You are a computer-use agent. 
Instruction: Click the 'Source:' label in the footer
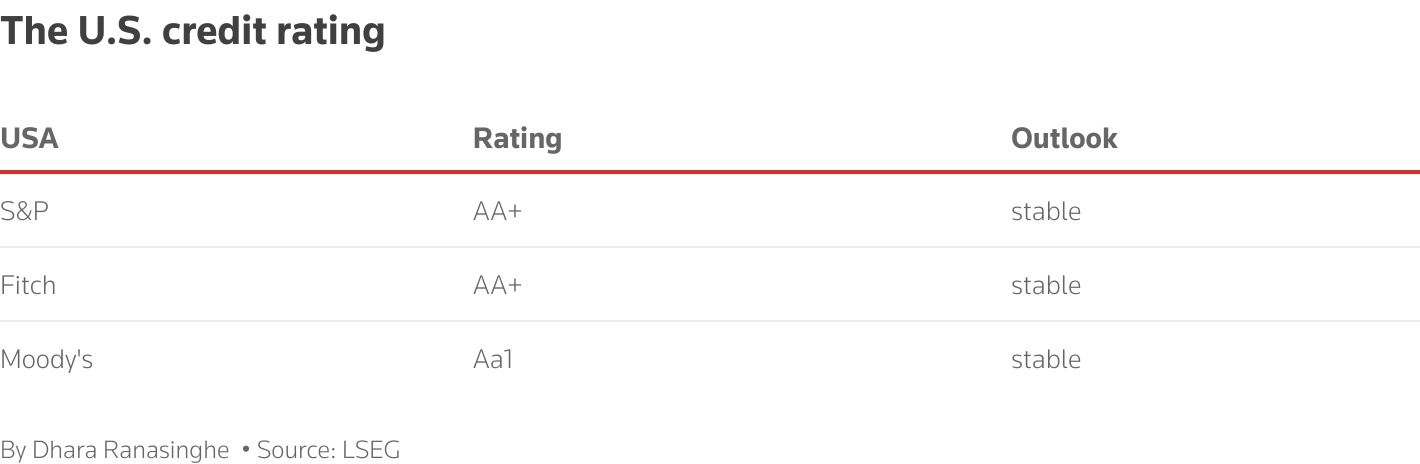click(x=296, y=450)
